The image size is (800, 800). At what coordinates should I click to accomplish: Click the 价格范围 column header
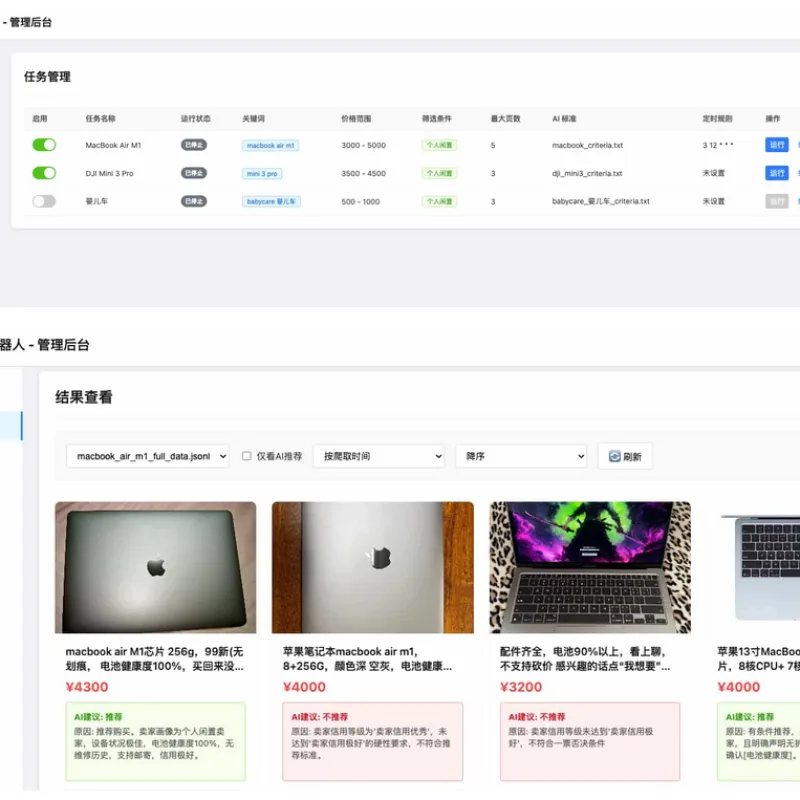coord(356,118)
